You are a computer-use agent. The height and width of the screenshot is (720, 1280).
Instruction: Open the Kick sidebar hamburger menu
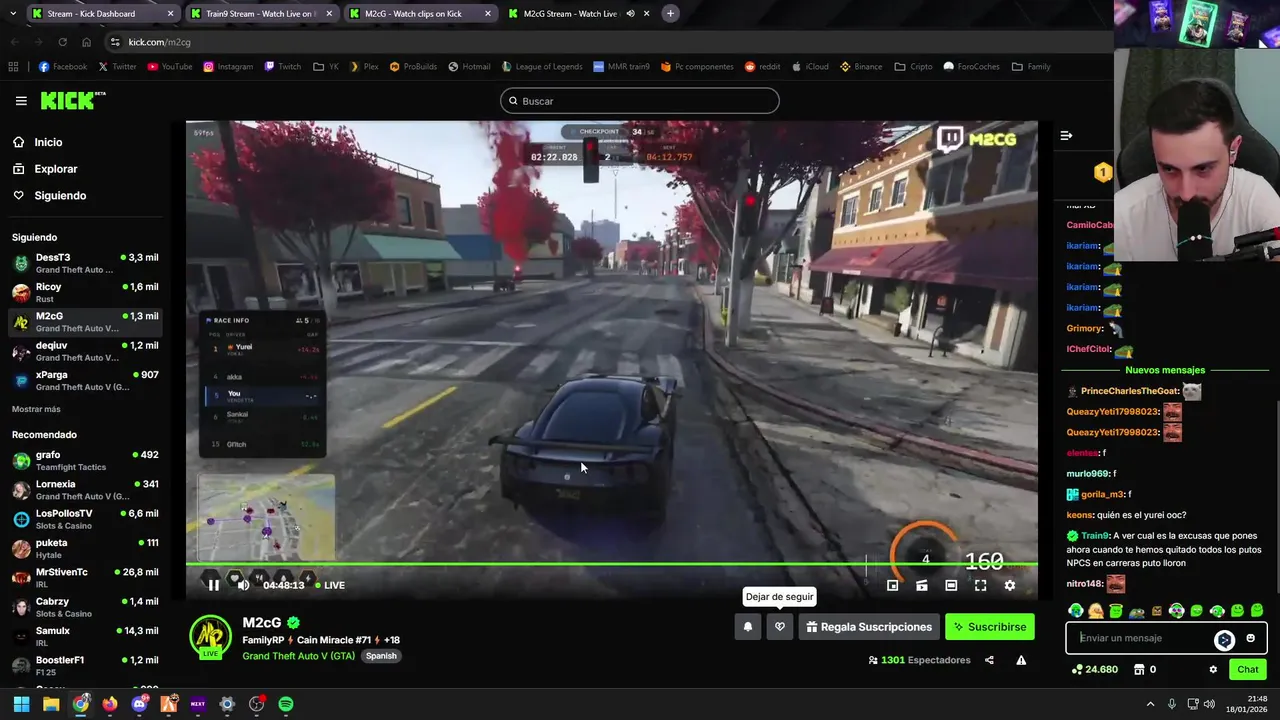[x=21, y=101]
